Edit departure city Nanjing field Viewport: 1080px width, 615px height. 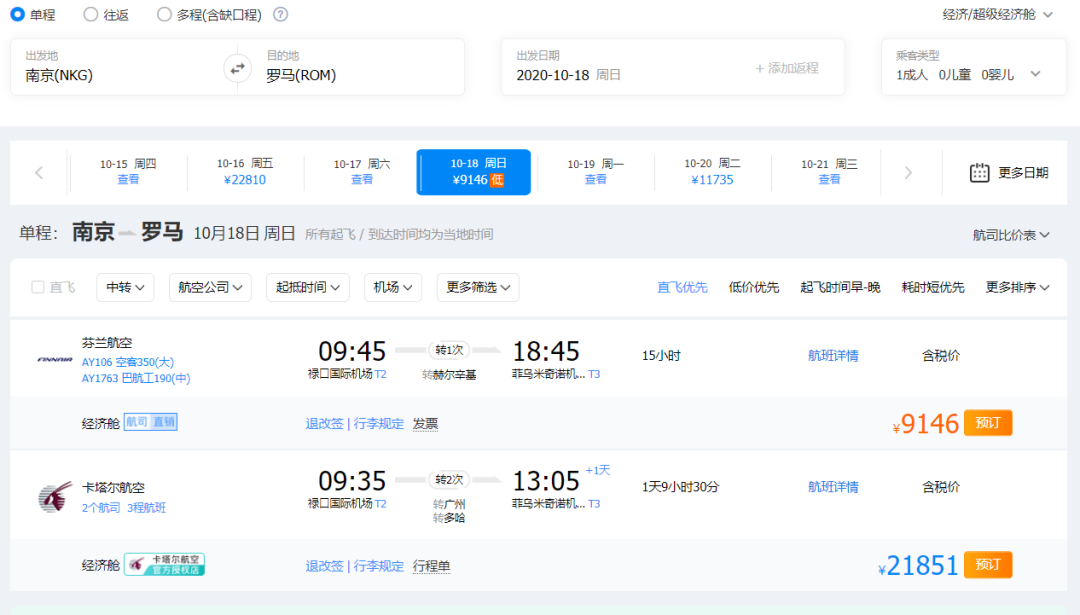117,67
